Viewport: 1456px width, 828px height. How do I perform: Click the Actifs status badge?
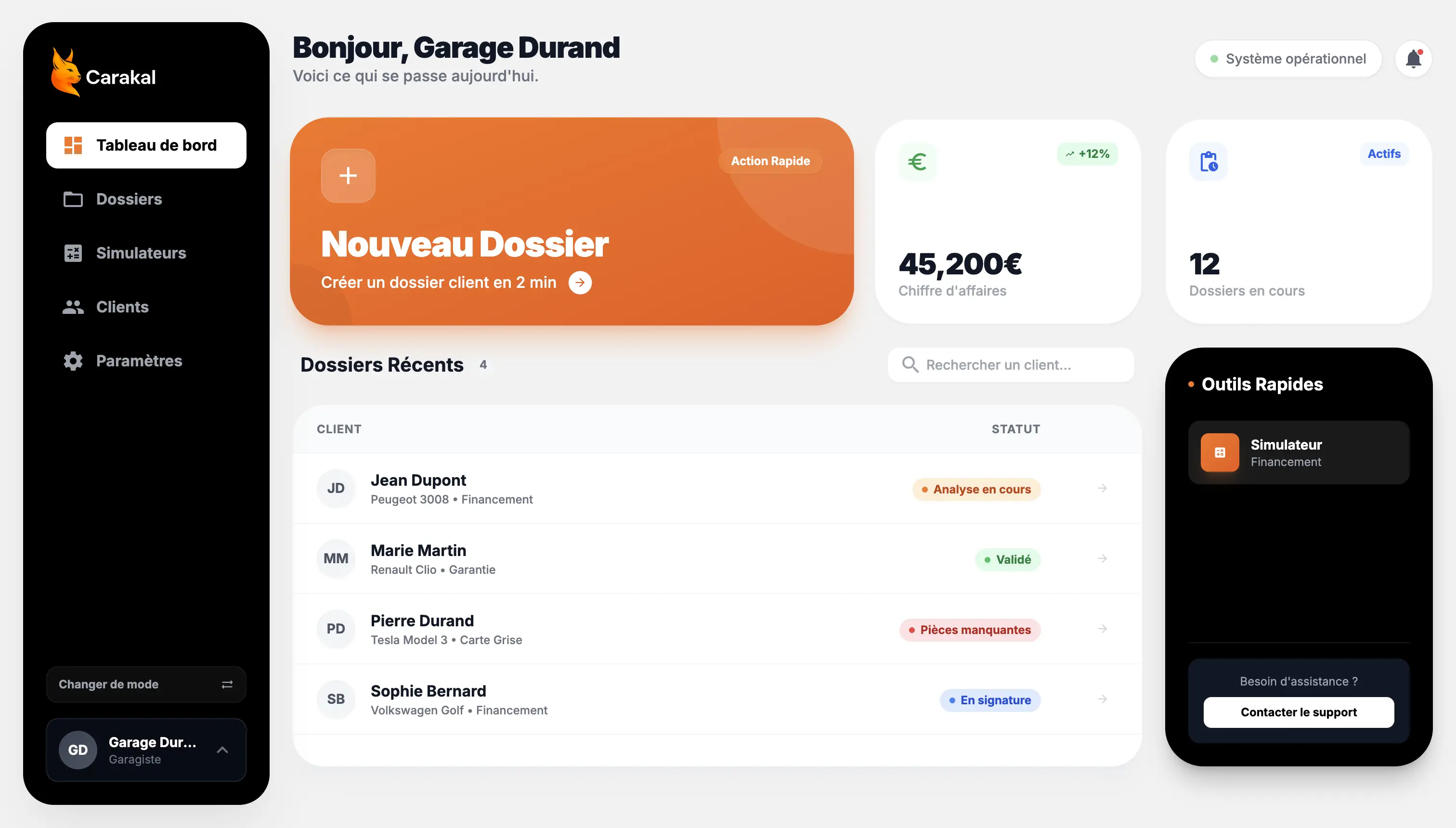coord(1385,154)
